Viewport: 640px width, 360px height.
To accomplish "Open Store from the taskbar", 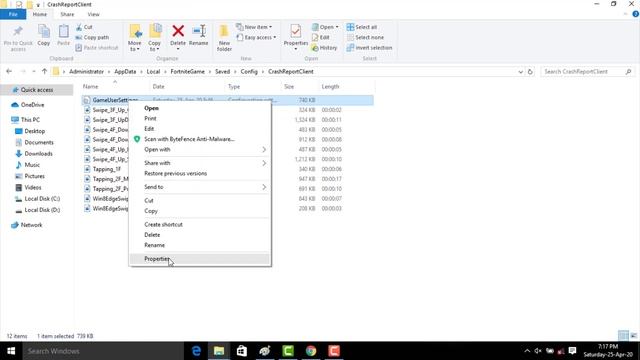I will point(242,351).
